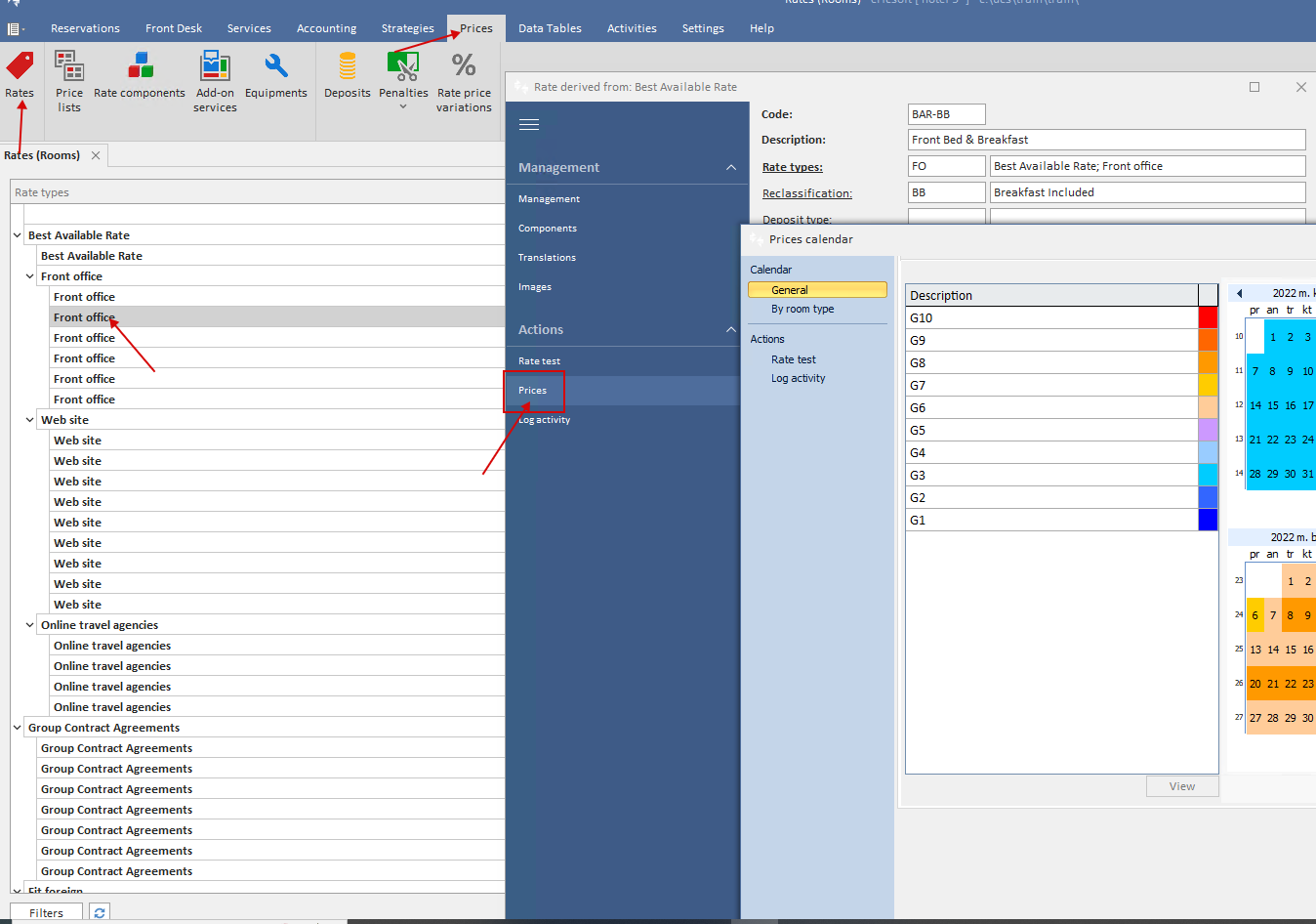This screenshot has width=1316, height=924.
Task: Select Best Available Rate child row
Action: click(269, 256)
